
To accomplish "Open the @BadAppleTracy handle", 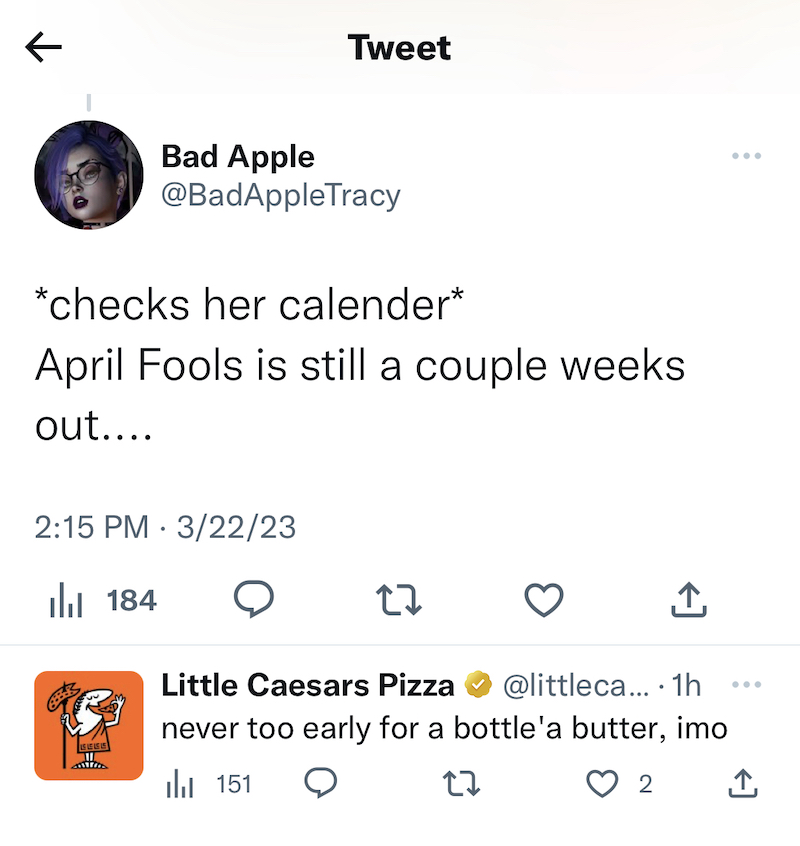I will pyautogui.click(x=280, y=193).
